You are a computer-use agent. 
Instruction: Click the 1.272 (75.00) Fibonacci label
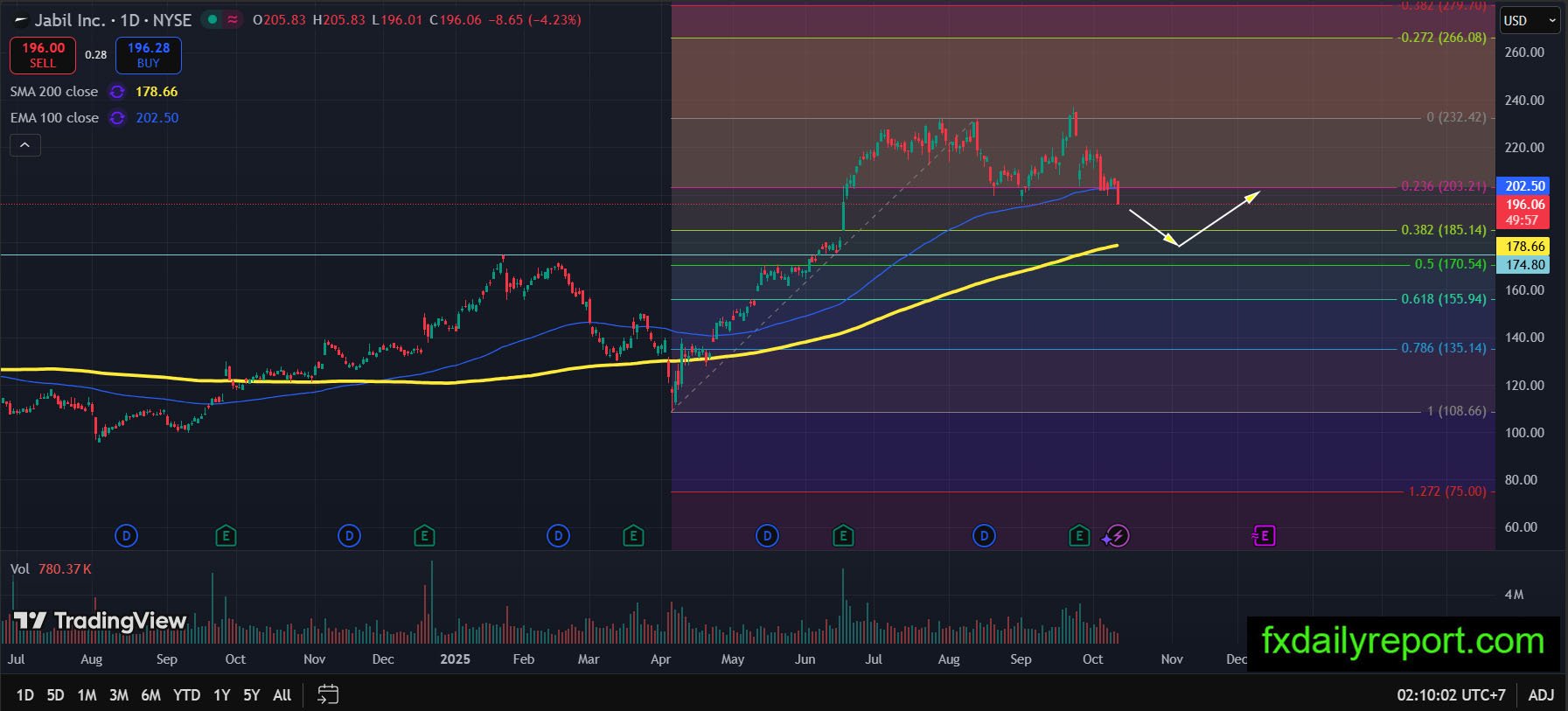pos(1446,491)
